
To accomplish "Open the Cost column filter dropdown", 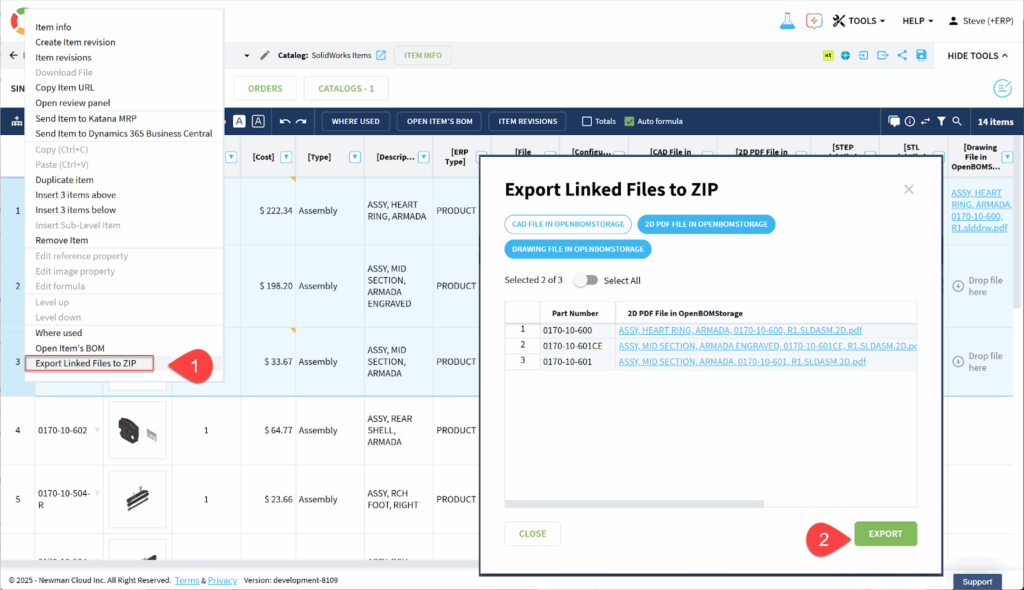I will click(x=286, y=157).
